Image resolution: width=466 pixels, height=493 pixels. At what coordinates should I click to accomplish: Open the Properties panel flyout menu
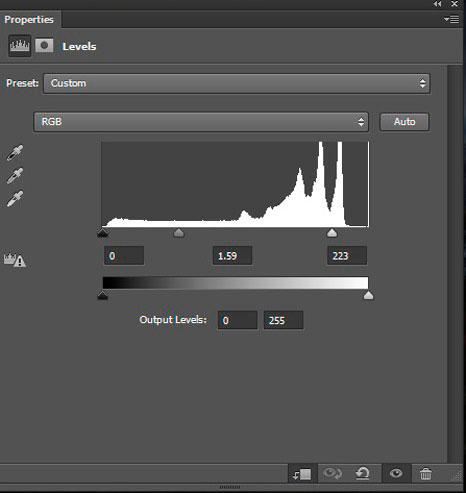pos(452,20)
